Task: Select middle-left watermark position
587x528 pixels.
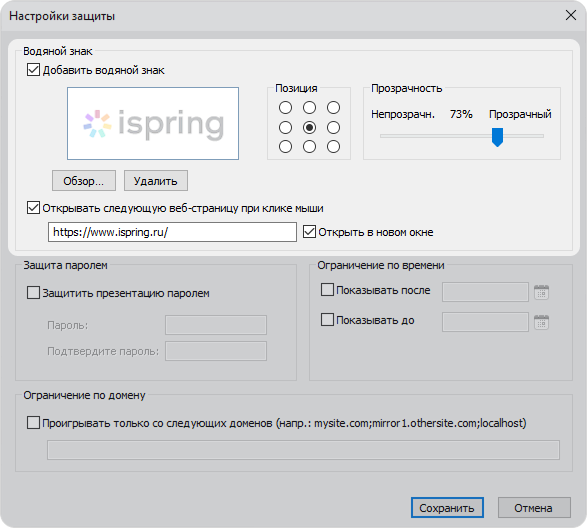Action: (x=285, y=127)
